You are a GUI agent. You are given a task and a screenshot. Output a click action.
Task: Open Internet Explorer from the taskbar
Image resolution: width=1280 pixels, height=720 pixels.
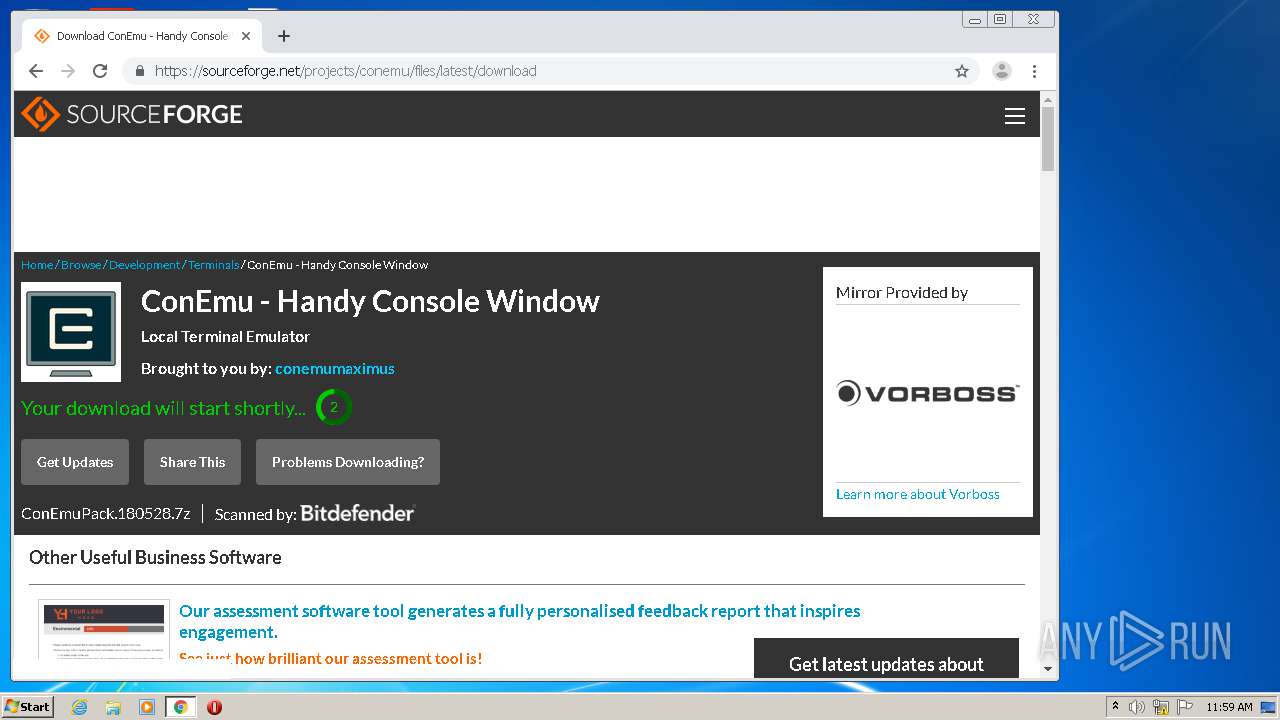pos(79,707)
